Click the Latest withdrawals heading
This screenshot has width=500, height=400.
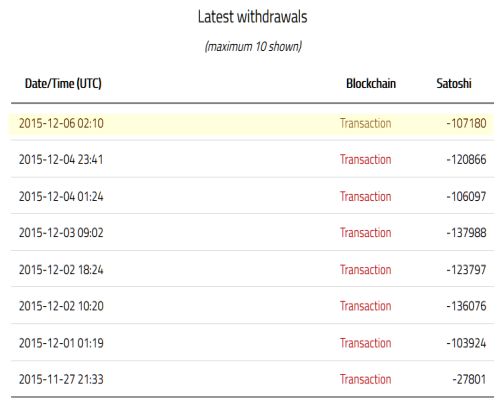(252, 17)
